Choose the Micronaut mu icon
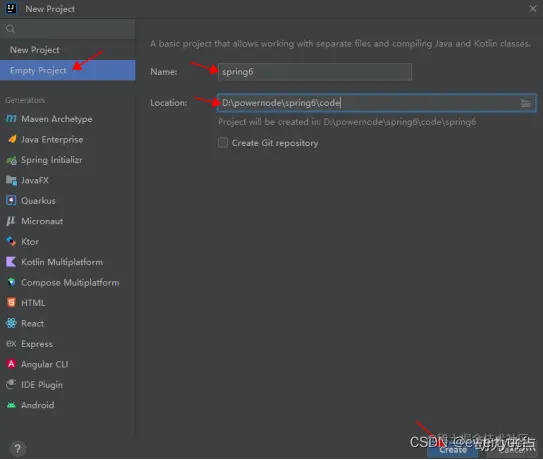This screenshot has height=460, width=543. pyautogui.click(x=11, y=221)
